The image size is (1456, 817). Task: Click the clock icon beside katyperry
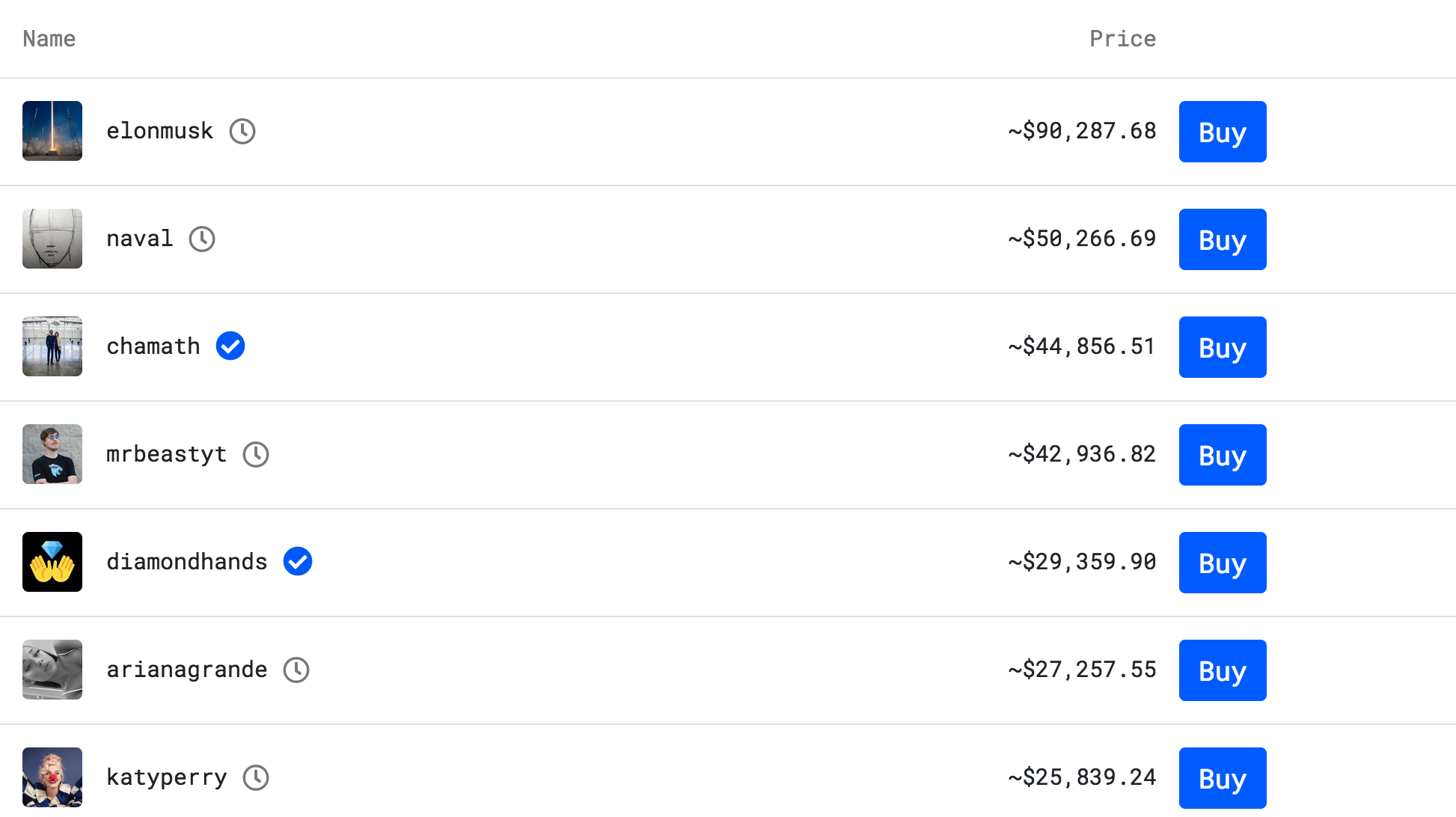pyautogui.click(x=256, y=777)
